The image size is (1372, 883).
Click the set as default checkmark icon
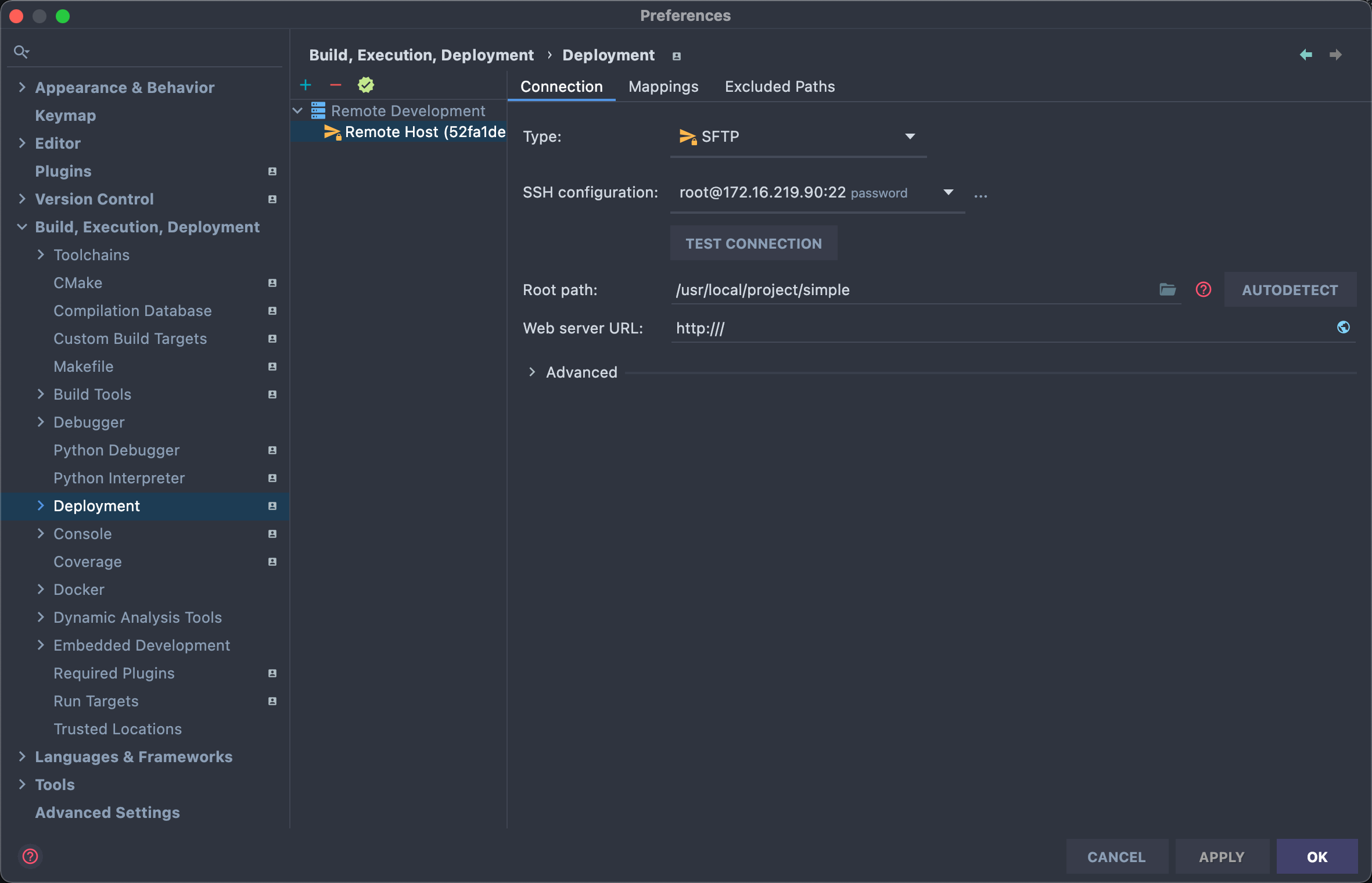coord(366,85)
